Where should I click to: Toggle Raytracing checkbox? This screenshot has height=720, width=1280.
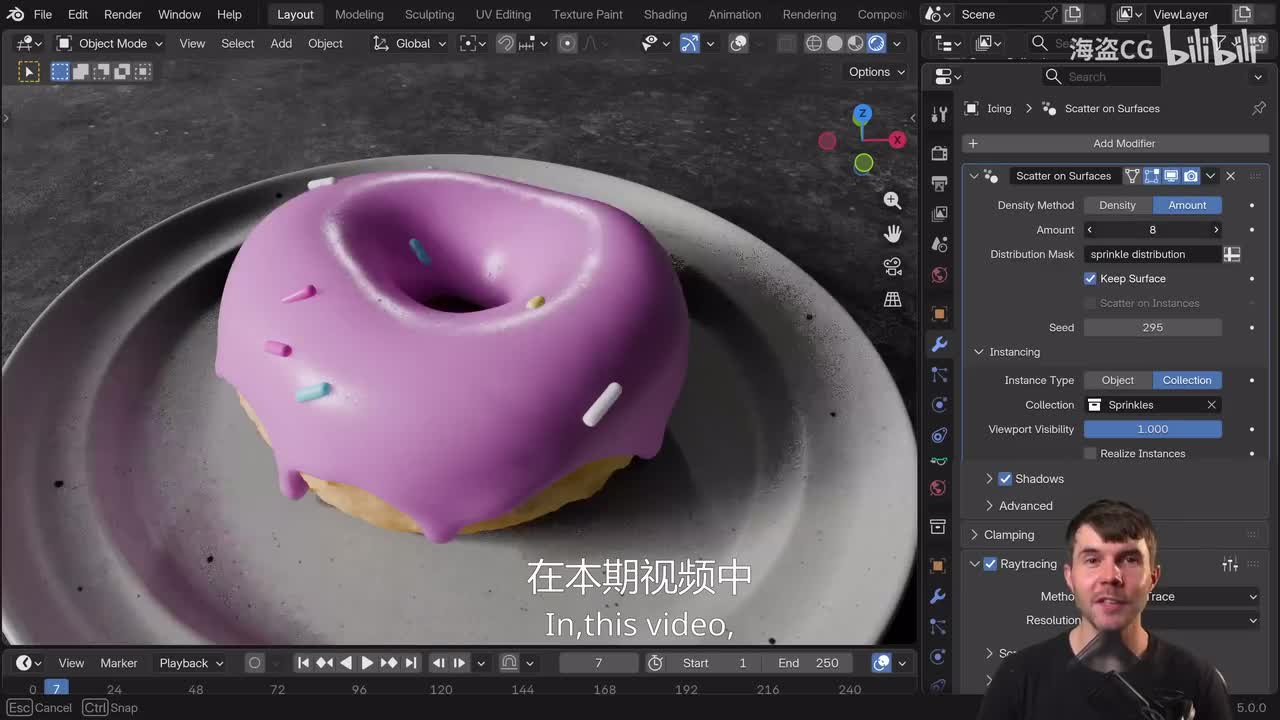click(990, 564)
